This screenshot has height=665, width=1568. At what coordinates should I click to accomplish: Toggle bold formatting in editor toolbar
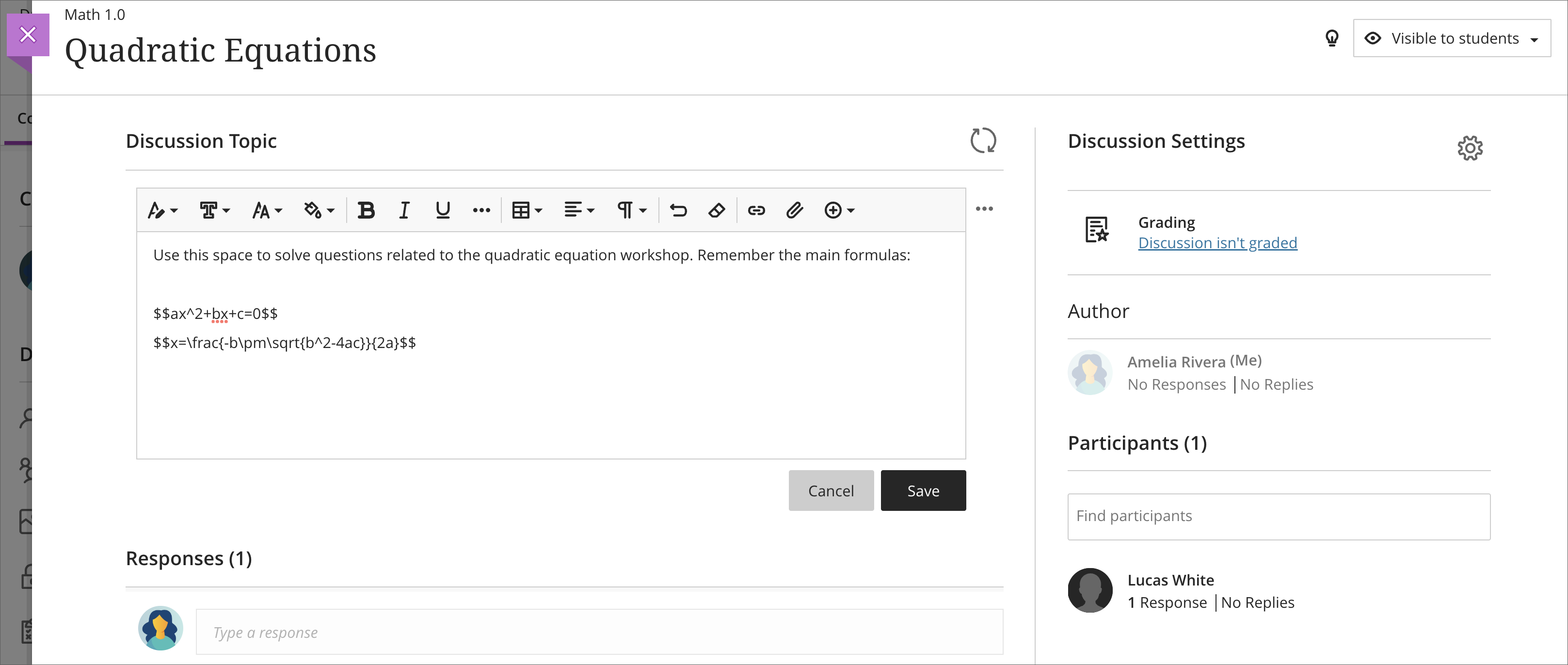pyautogui.click(x=366, y=210)
